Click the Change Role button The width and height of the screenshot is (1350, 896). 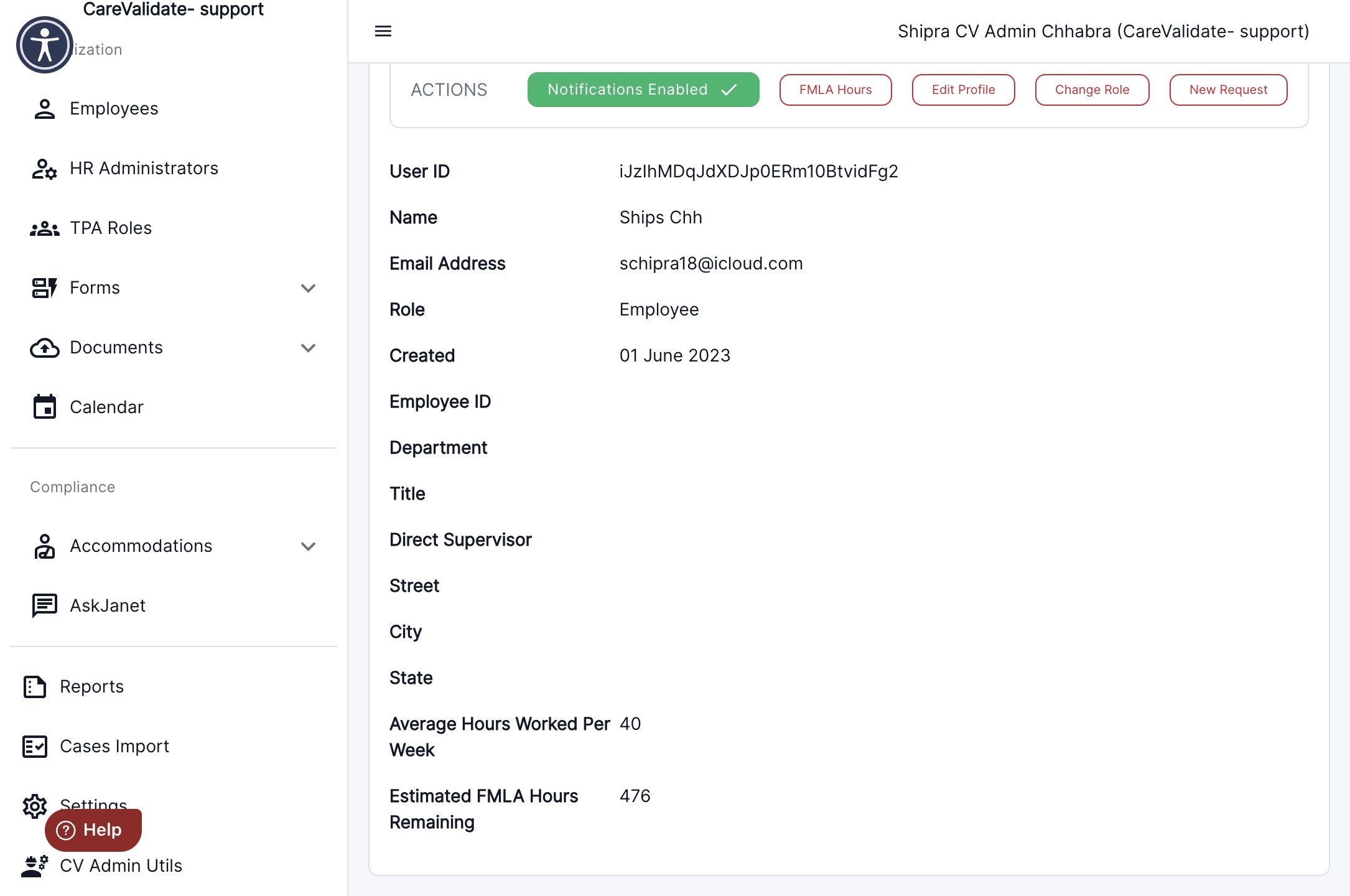[1092, 90]
